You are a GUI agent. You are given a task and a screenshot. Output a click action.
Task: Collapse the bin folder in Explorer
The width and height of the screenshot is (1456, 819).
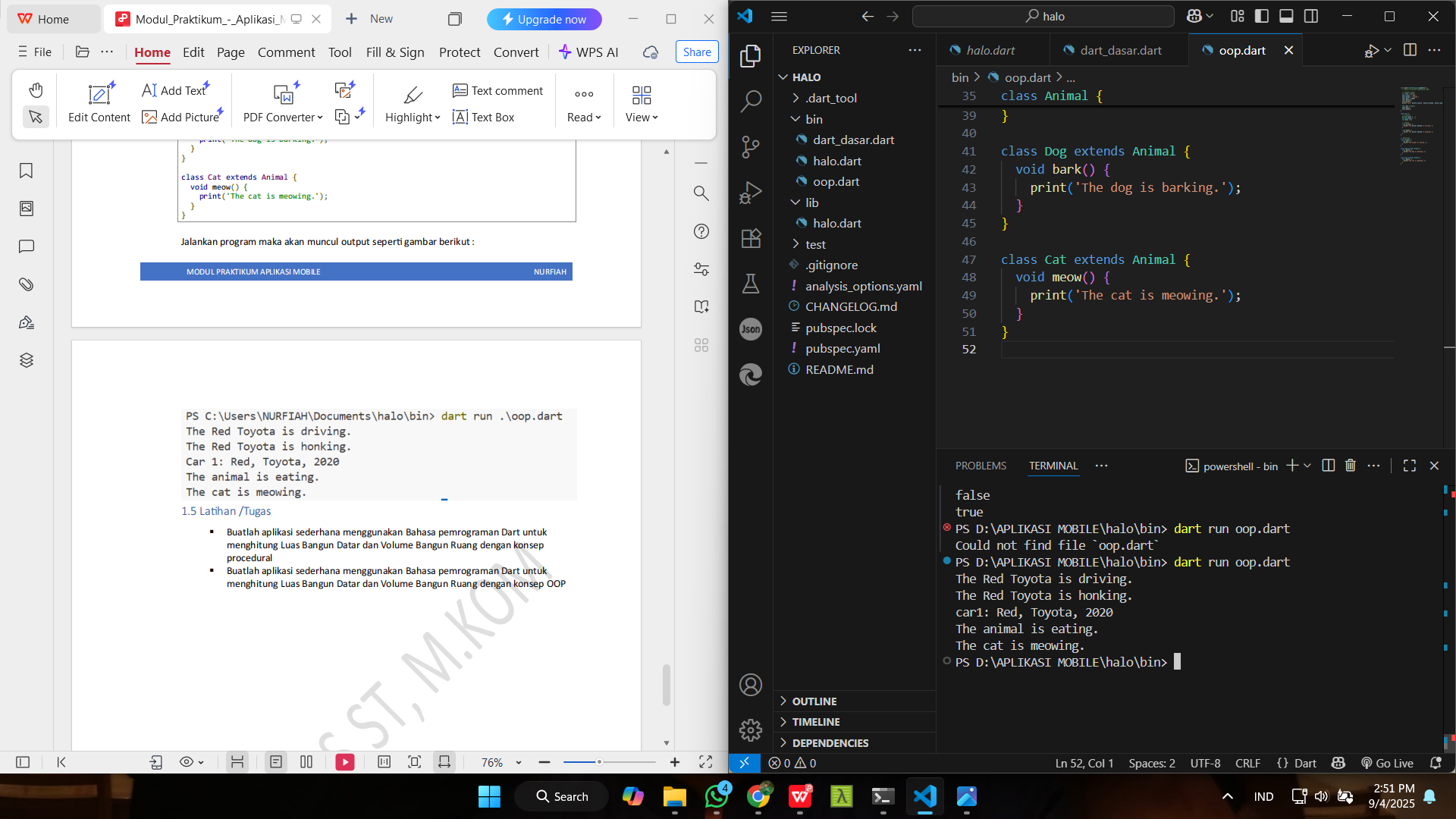pos(814,119)
